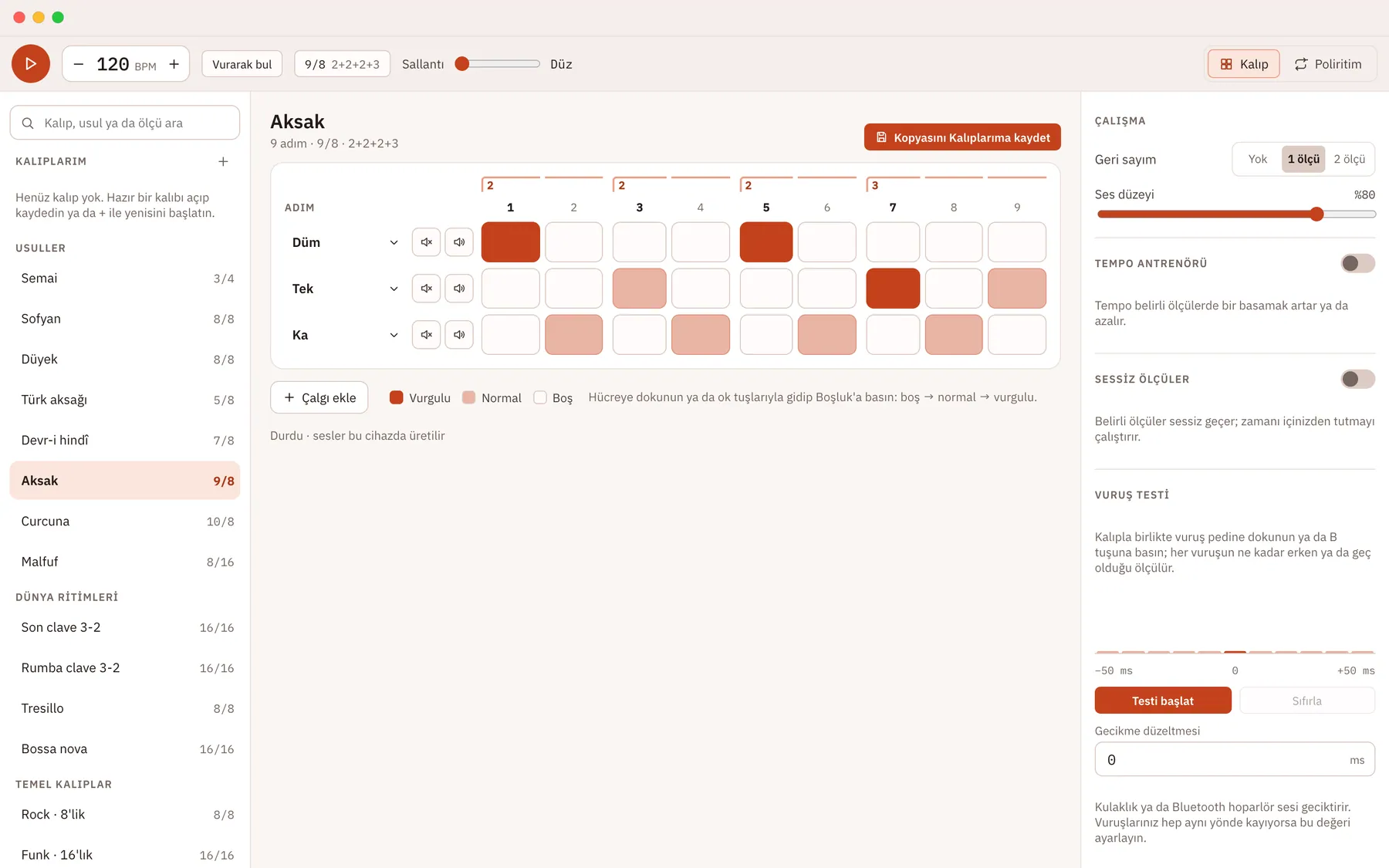Viewport: 1389px width, 868px height.
Task: Mute the Ka instrument row
Action: (426, 335)
